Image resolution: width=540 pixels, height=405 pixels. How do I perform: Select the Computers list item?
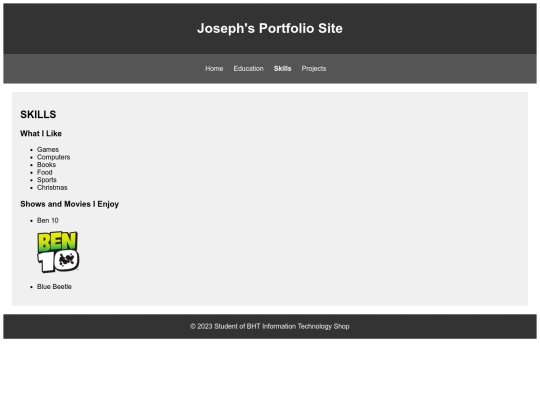click(53, 157)
